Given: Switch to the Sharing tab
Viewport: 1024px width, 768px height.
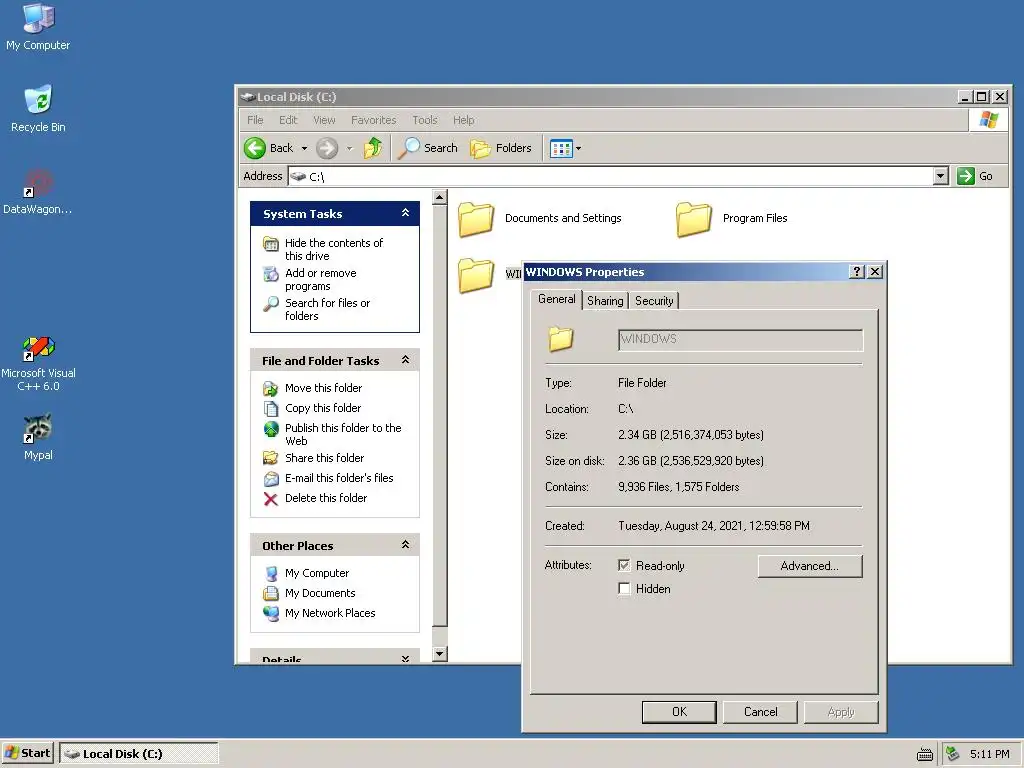Looking at the screenshot, I should [605, 300].
